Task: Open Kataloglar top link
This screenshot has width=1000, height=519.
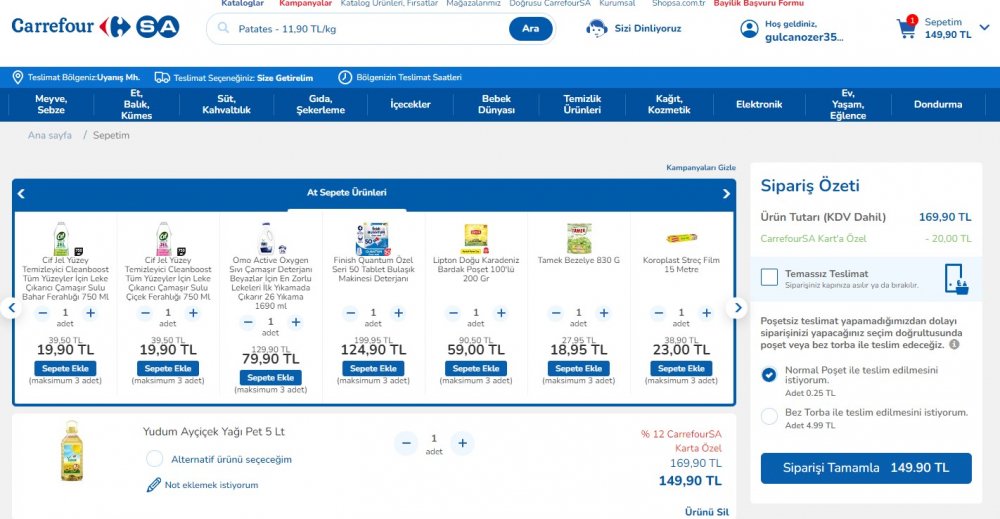Action: tap(242, 3)
